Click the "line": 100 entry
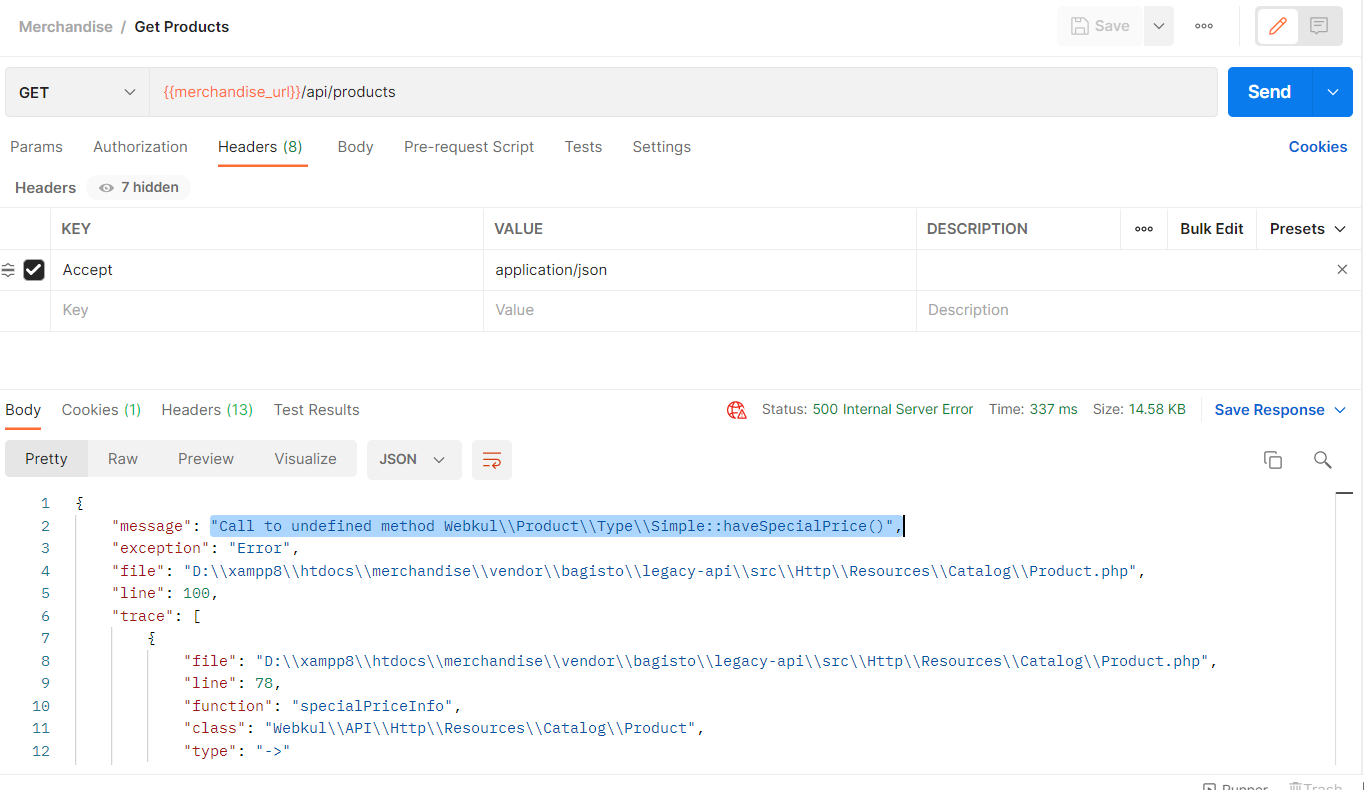 [165, 593]
